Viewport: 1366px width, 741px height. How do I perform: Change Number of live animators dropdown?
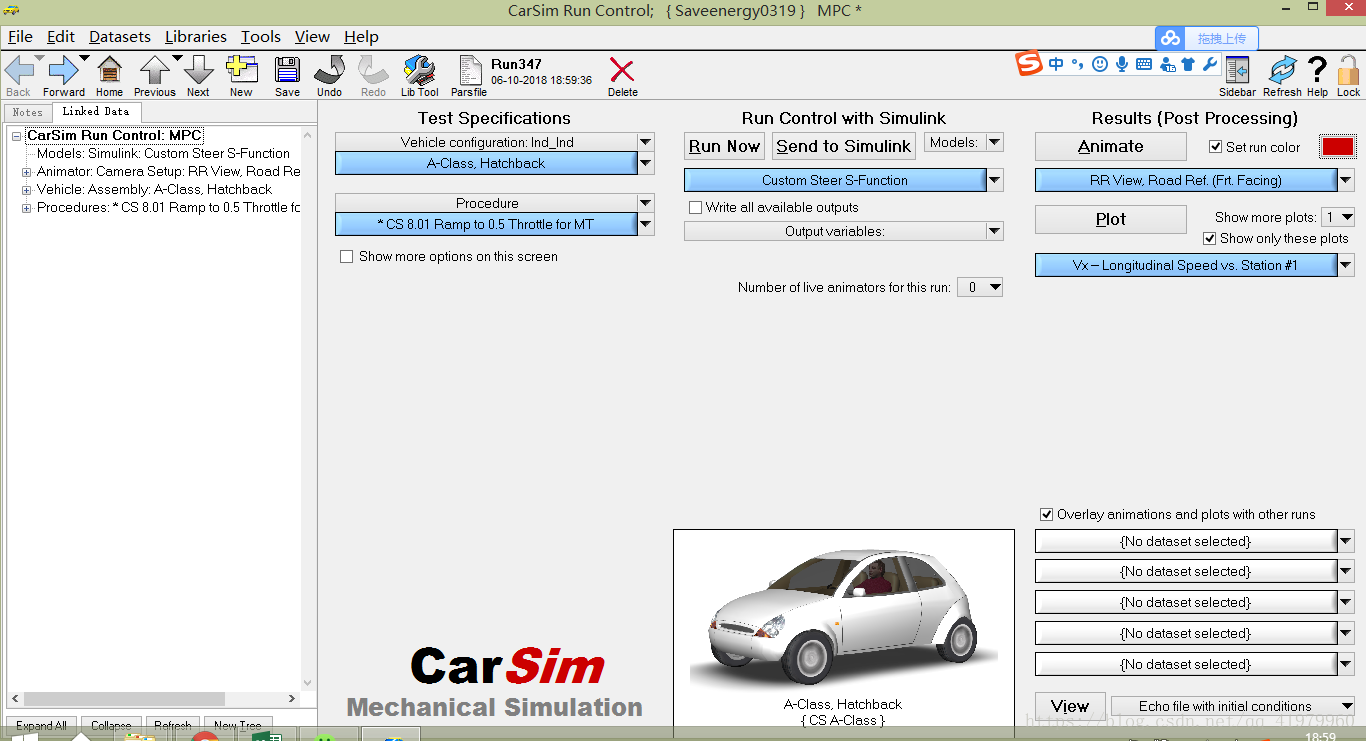click(980, 287)
